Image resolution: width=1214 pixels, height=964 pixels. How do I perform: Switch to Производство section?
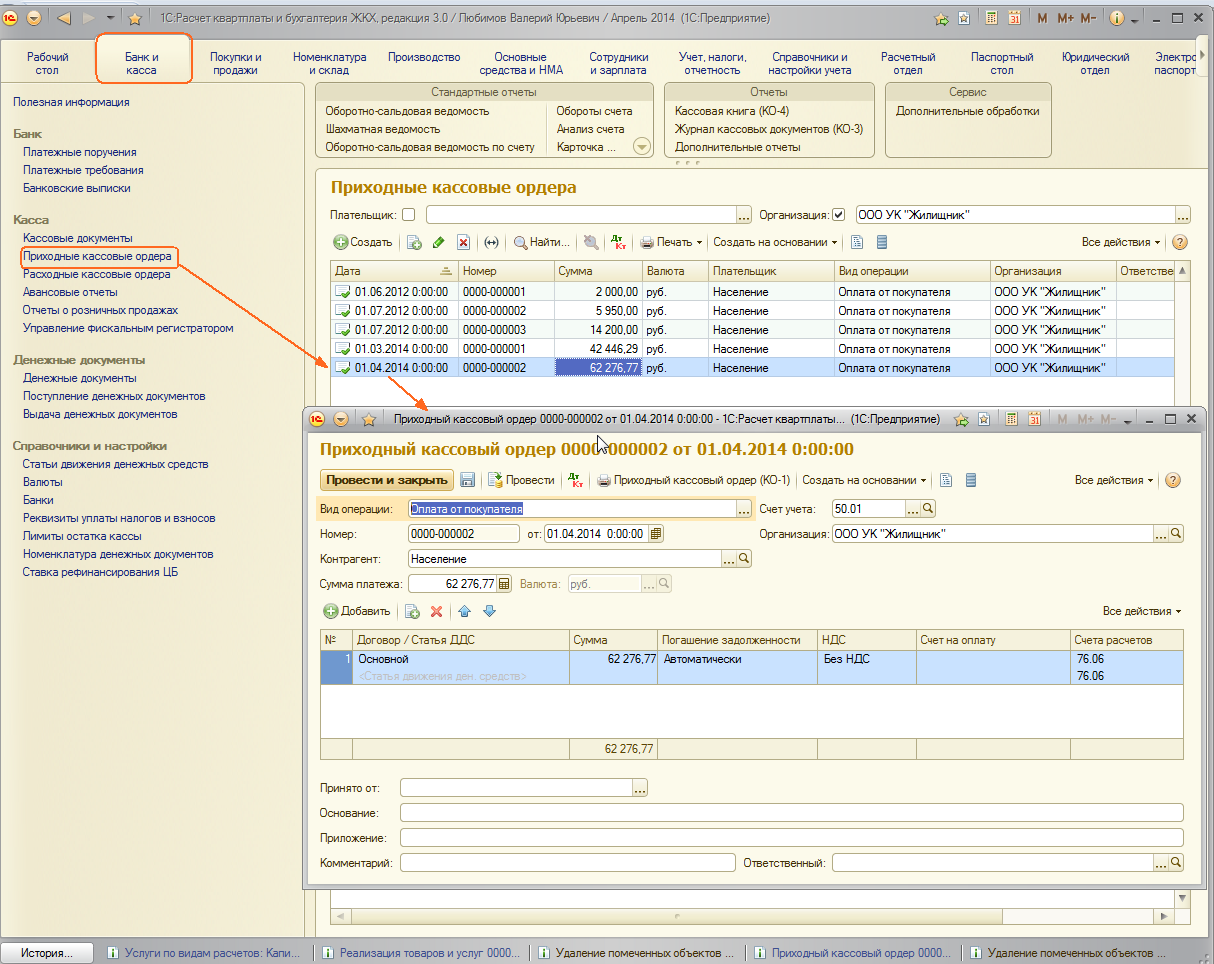coord(424,58)
